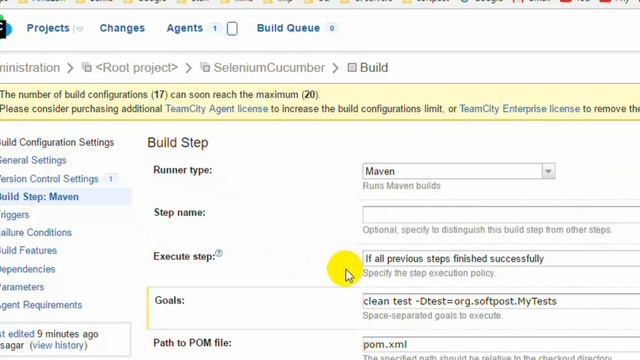Follow the TeamCity Enterprise license link

520,109
